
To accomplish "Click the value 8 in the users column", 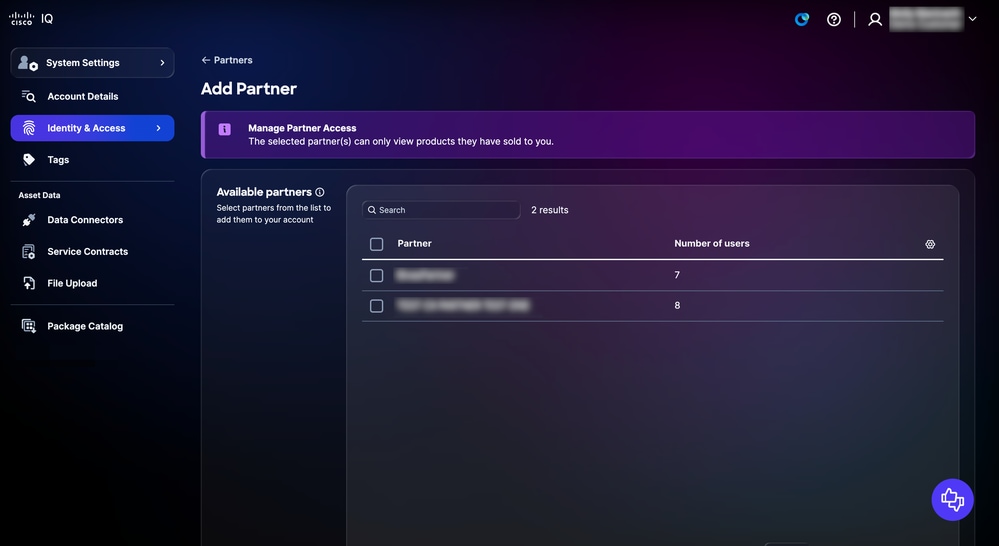I will (x=677, y=306).
